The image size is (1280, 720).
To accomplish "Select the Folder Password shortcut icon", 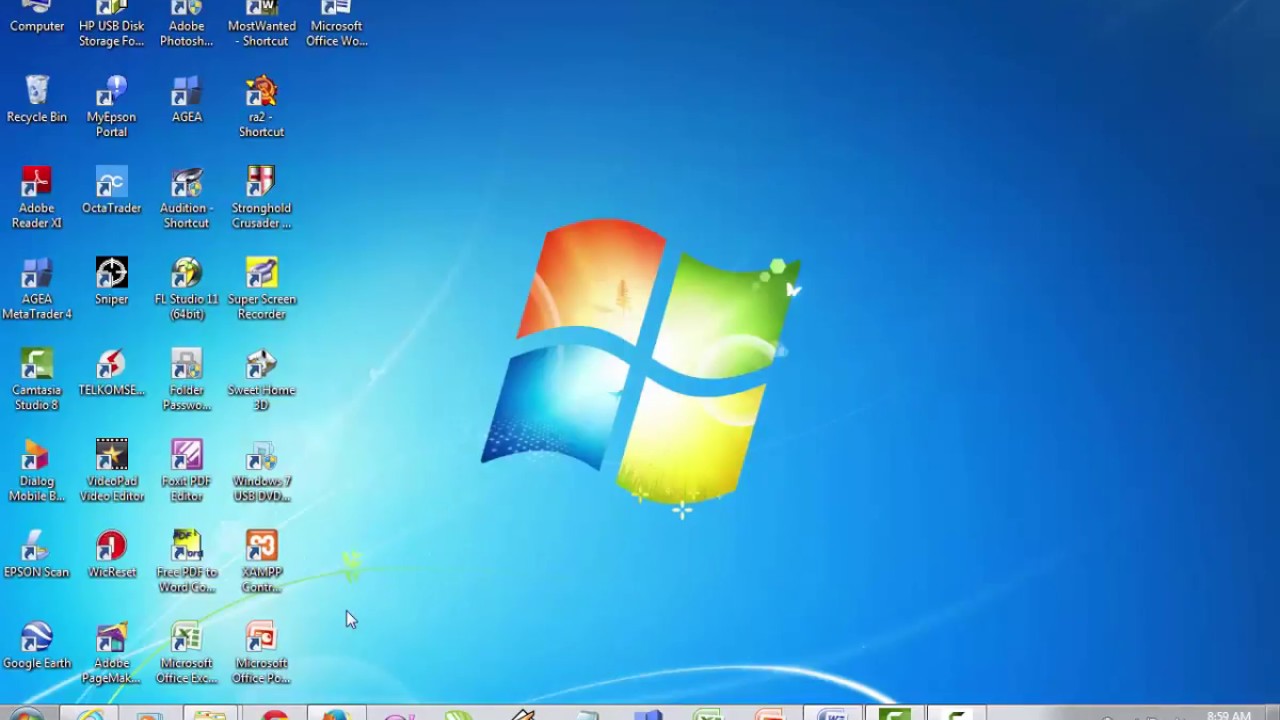I will (186, 379).
